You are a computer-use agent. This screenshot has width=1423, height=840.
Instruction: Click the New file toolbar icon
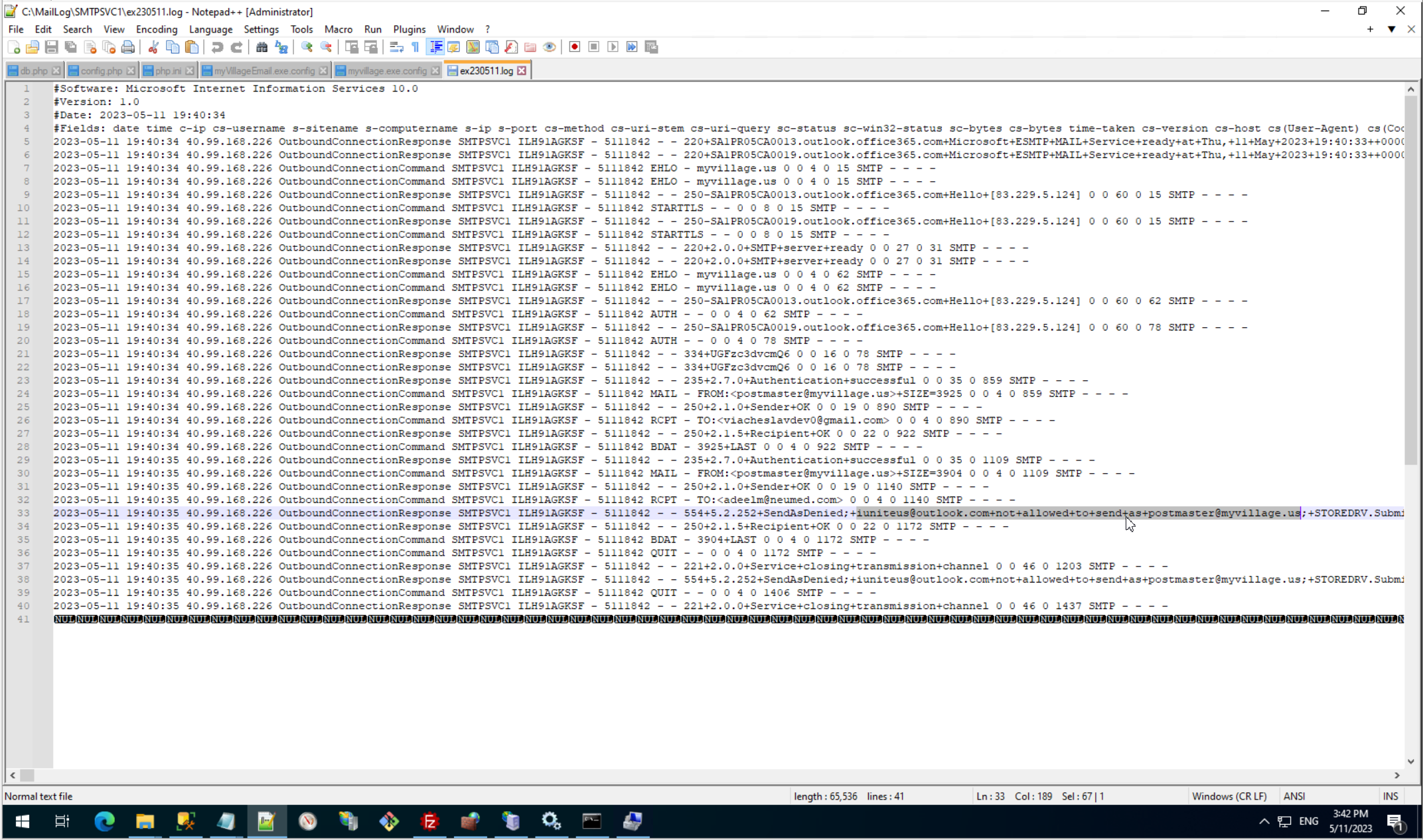tap(14, 47)
